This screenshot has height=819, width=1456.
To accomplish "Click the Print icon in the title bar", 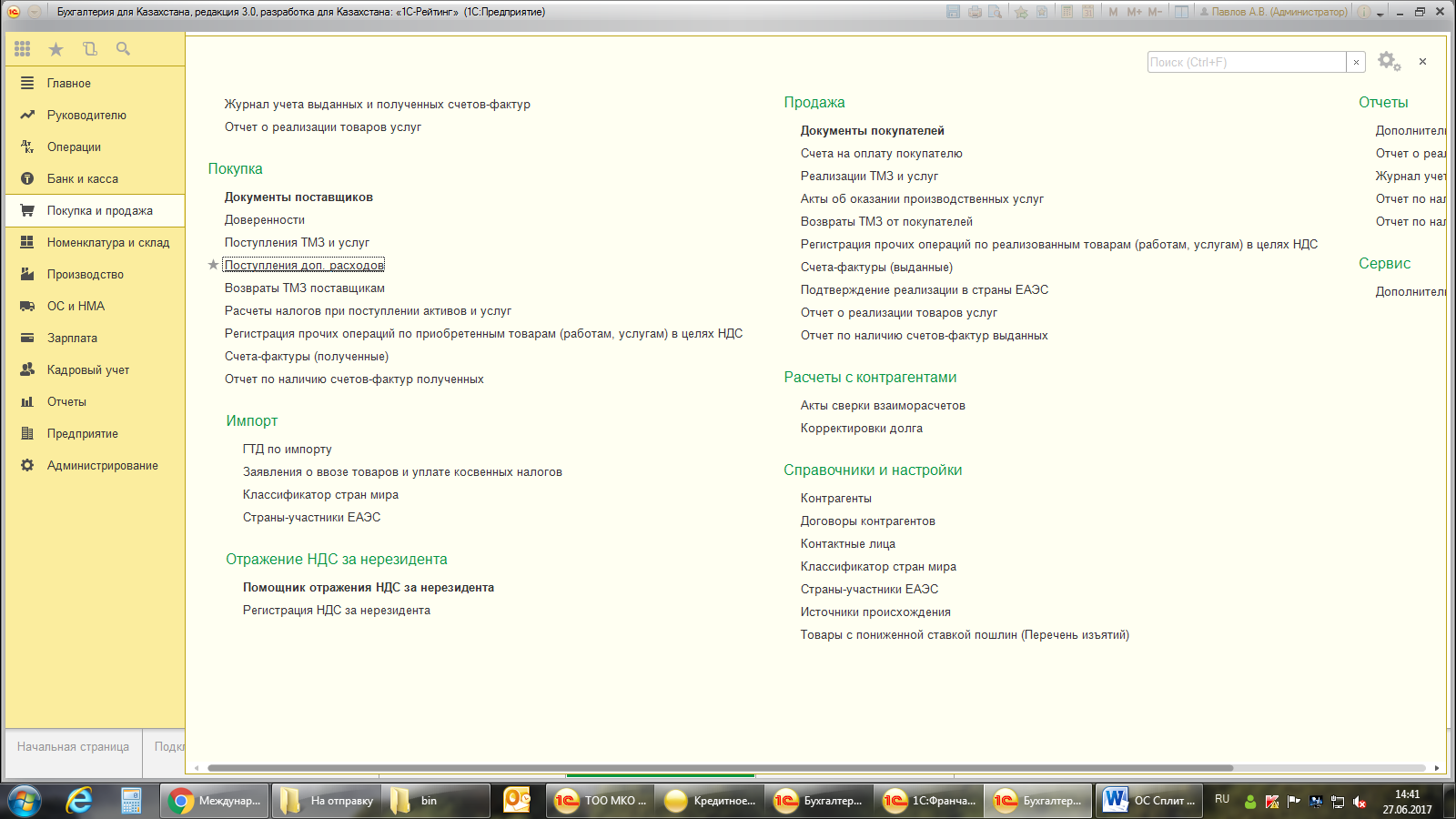I will point(975,12).
